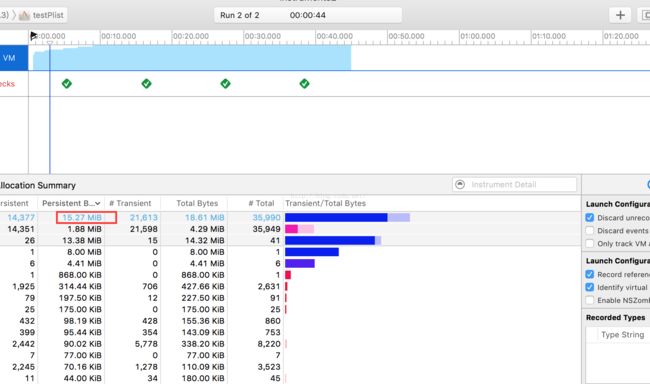
Task: Click the 427.66 KiB total bytes cell
Action: (203, 287)
